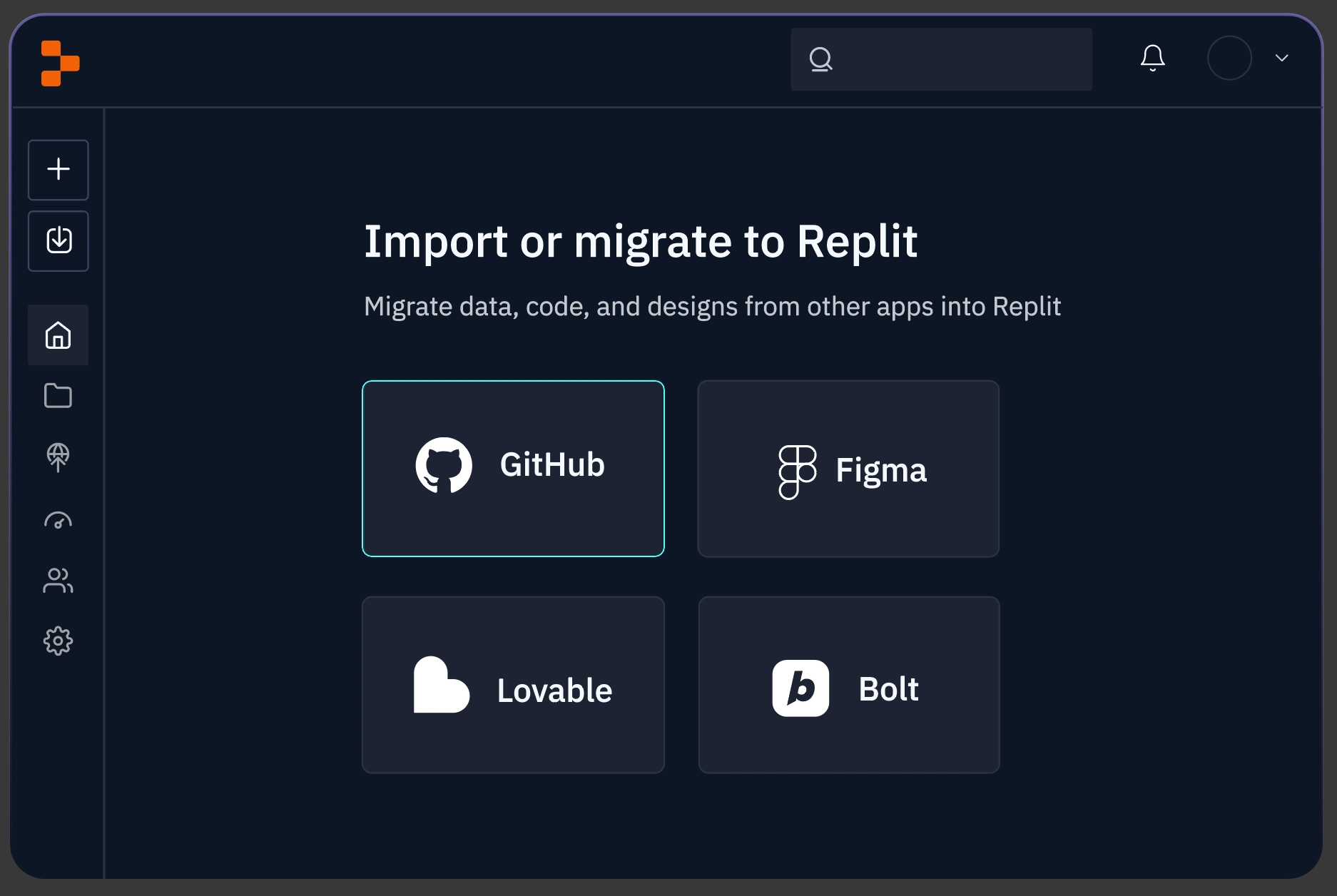Viewport: 1337px width, 896px height.
Task: Click the search magnifier icon
Action: 821,59
